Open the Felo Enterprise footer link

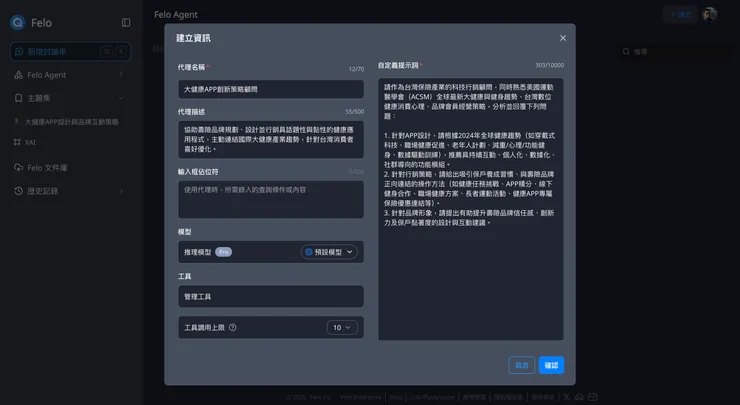pyautogui.click(x=361, y=397)
